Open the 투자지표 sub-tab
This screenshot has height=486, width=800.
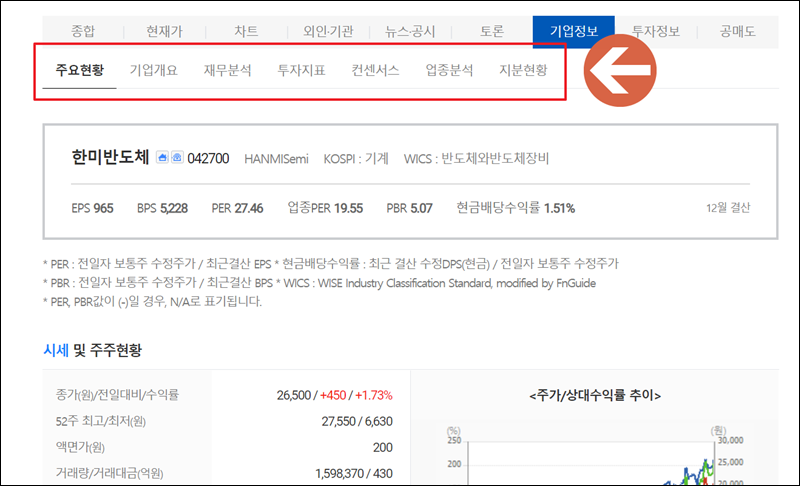tap(301, 70)
